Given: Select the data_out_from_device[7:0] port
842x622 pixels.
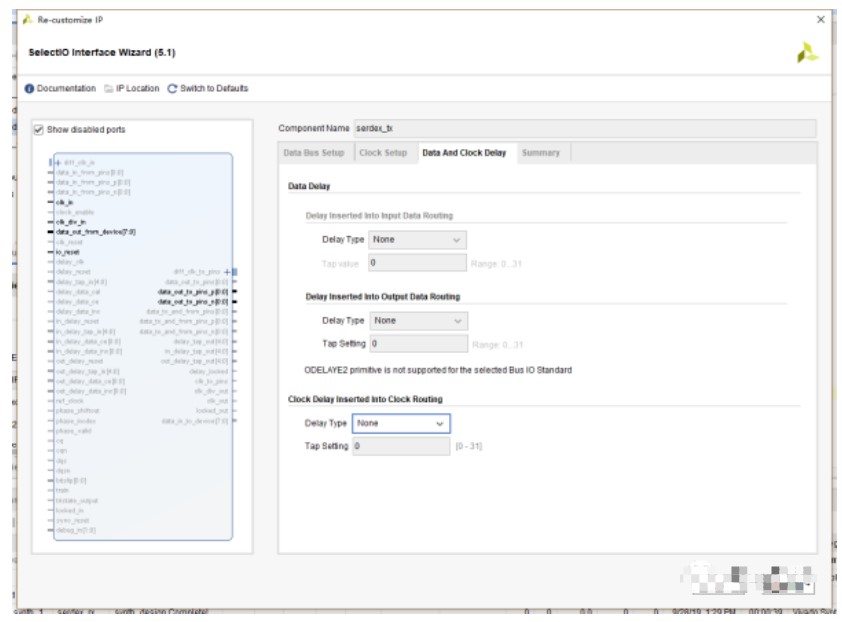Looking at the screenshot, I should click(x=96, y=232).
